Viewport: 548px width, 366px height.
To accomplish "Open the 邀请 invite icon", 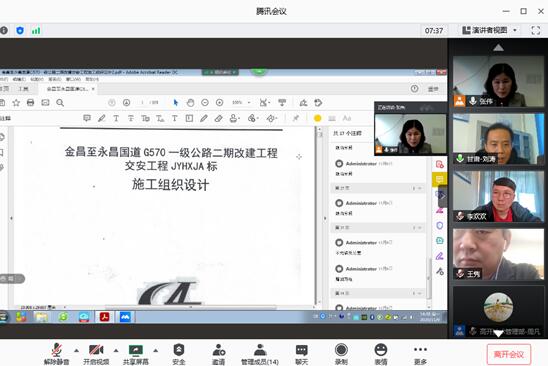I will pyautogui.click(x=218, y=354).
